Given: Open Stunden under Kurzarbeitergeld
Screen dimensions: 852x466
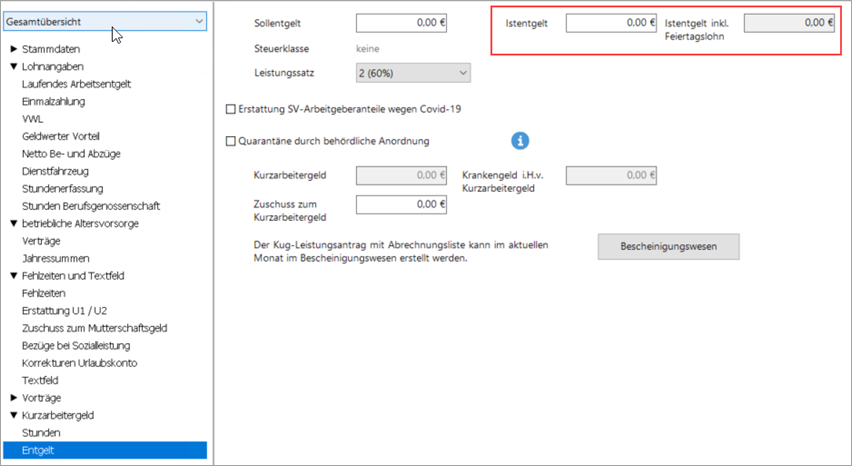Looking at the screenshot, I should point(41,432).
